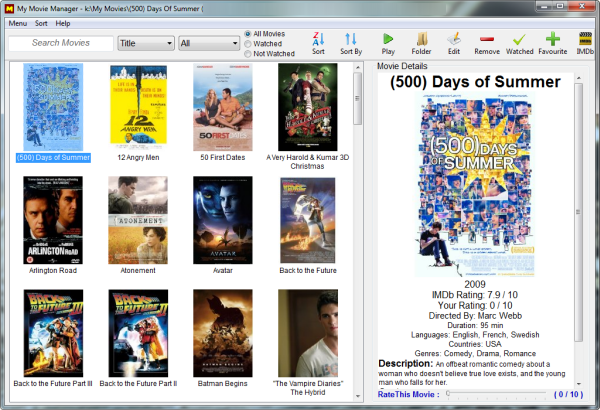The width and height of the screenshot is (600, 410).
Task: Click 'Genres: Comedy, Drama, Romance' text
Action: point(475,353)
